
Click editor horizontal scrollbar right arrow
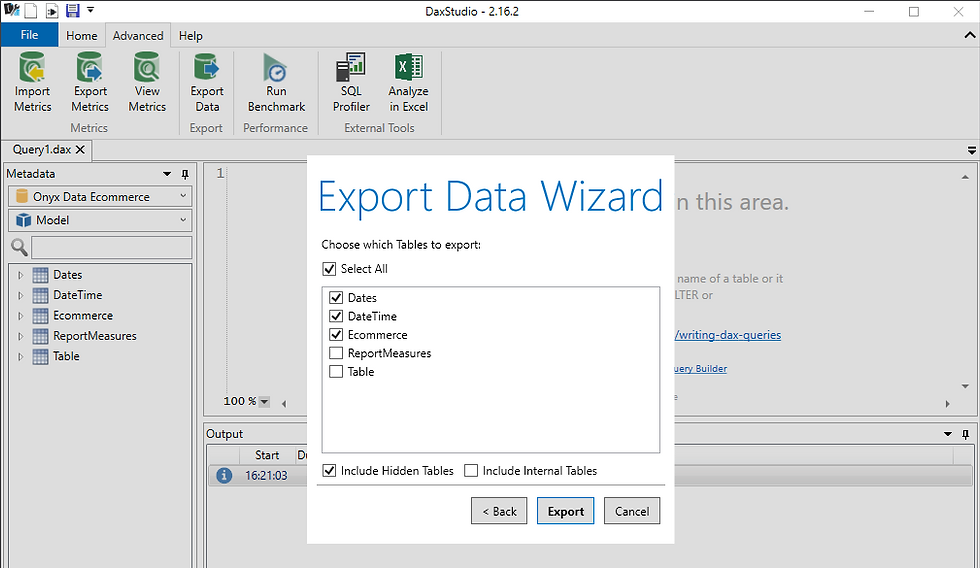(948, 404)
